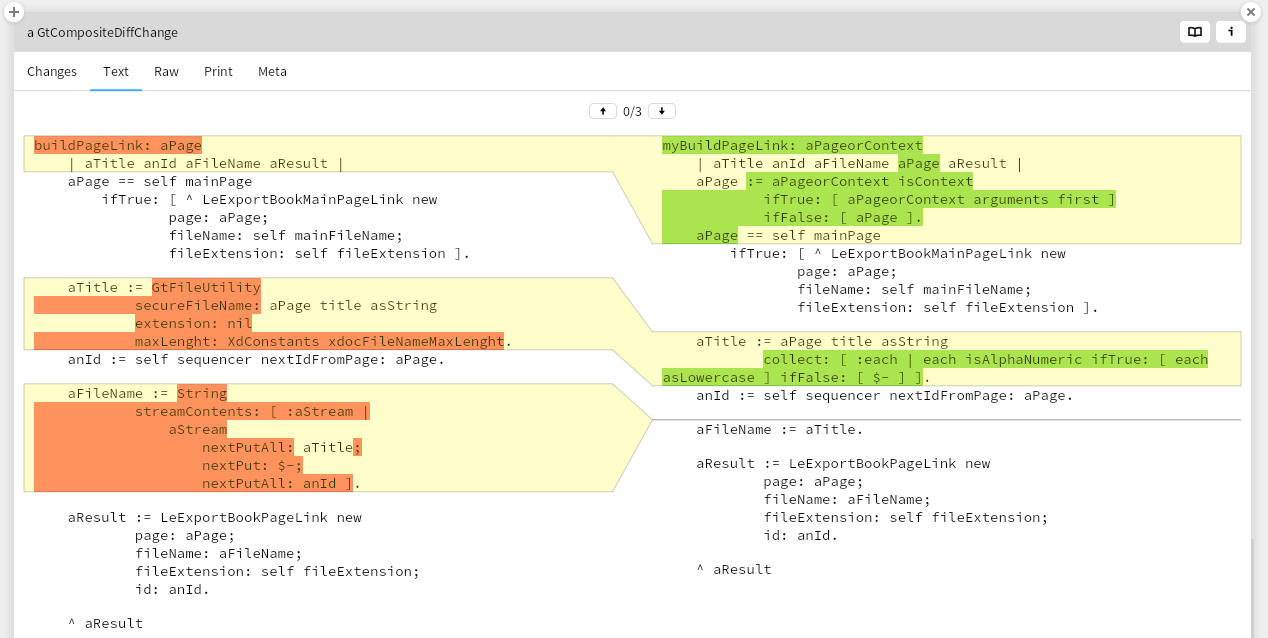Open the Raw tab

(166, 71)
